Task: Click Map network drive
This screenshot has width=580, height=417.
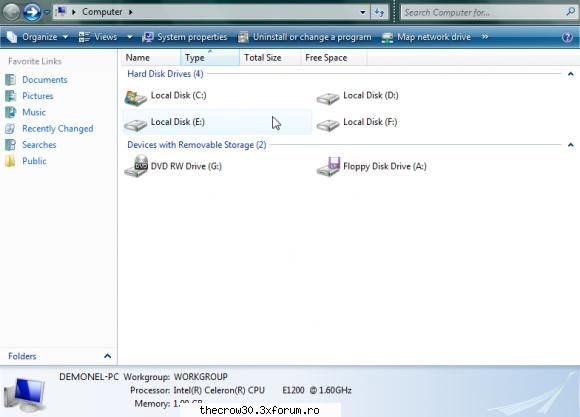Action: click(x=426, y=37)
